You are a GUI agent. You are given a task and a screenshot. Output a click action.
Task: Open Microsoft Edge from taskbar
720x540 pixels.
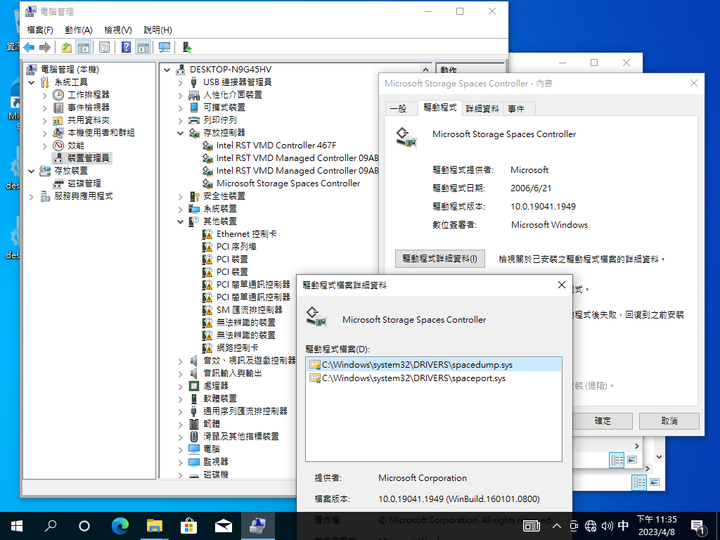pyautogui.click(x=120, y=526)
